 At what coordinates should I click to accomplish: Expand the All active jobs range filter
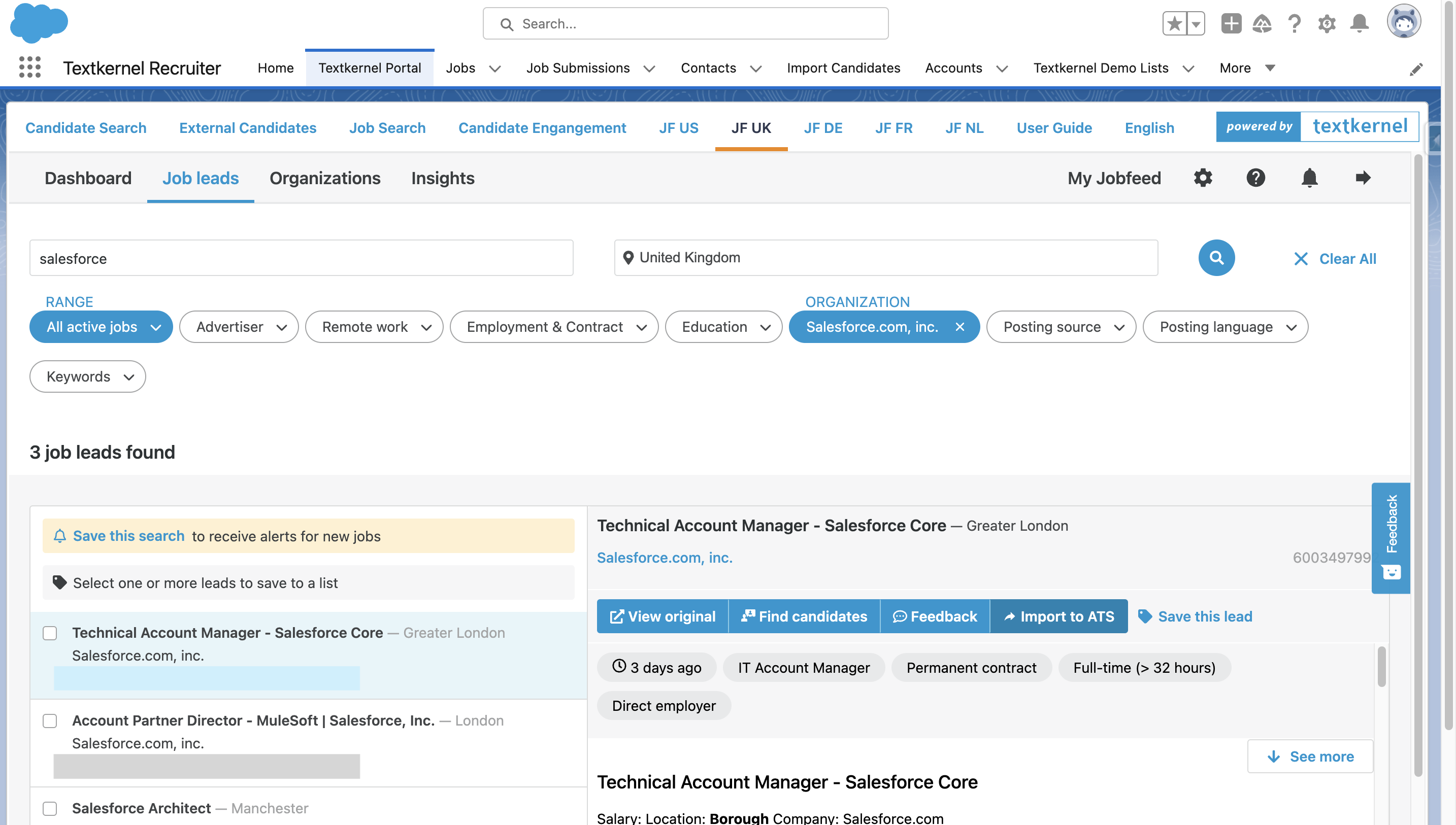101,327
